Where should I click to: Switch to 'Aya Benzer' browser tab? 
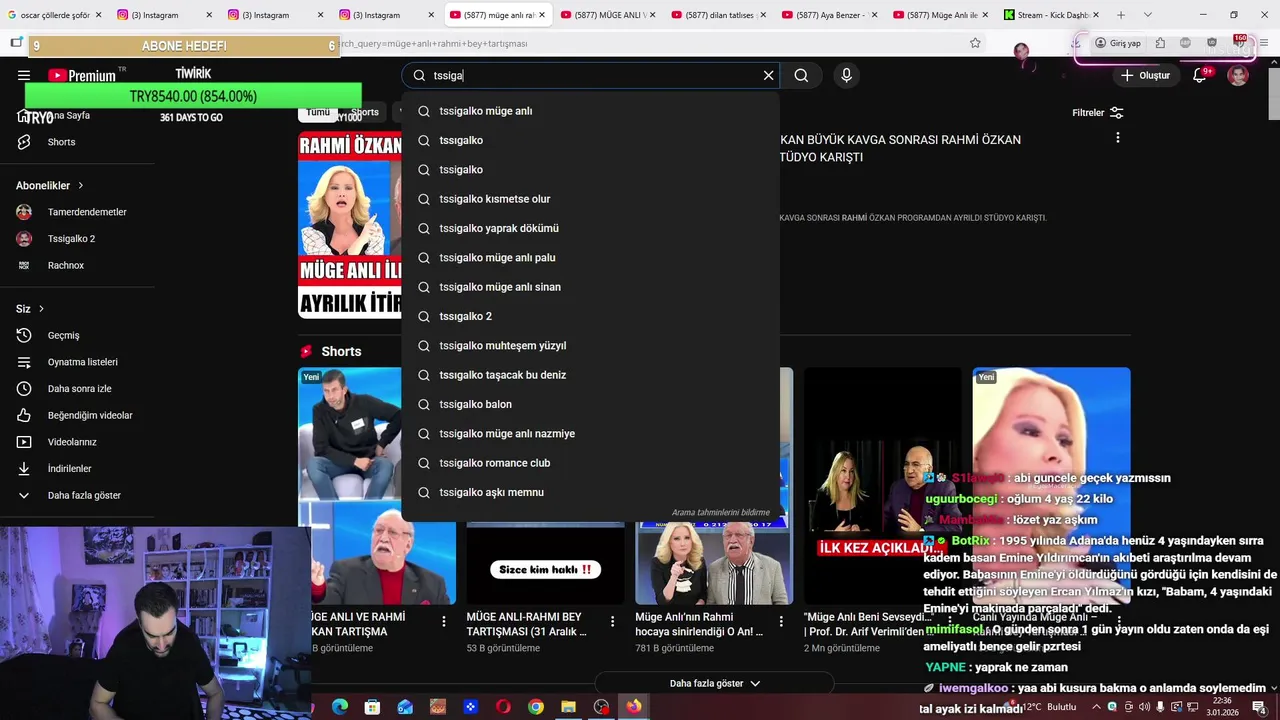pyautogui.click(x=830, y=15)
